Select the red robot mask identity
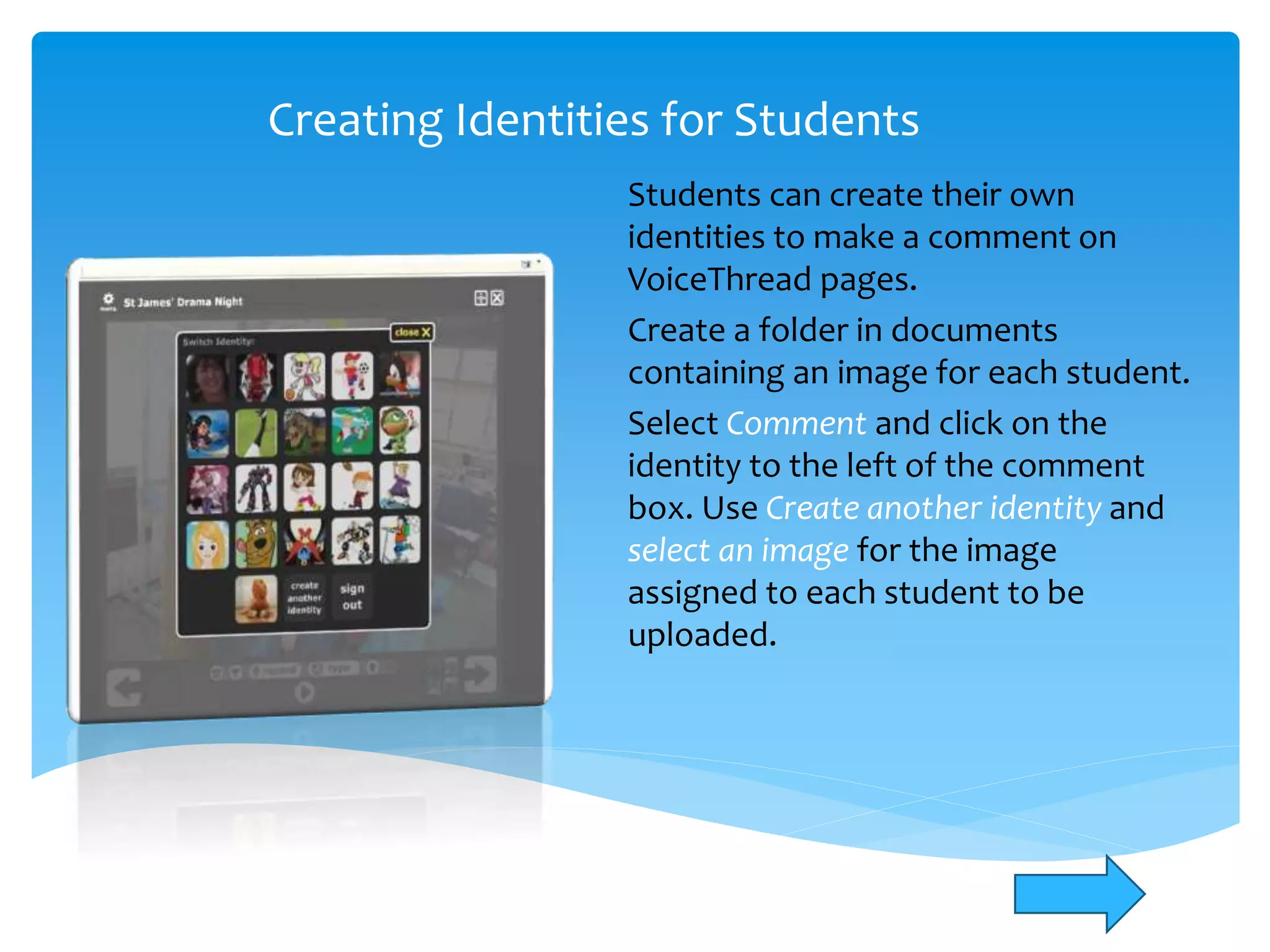Image resolution: width=1270 pixels, height=952 pixels. coord(256,377)
